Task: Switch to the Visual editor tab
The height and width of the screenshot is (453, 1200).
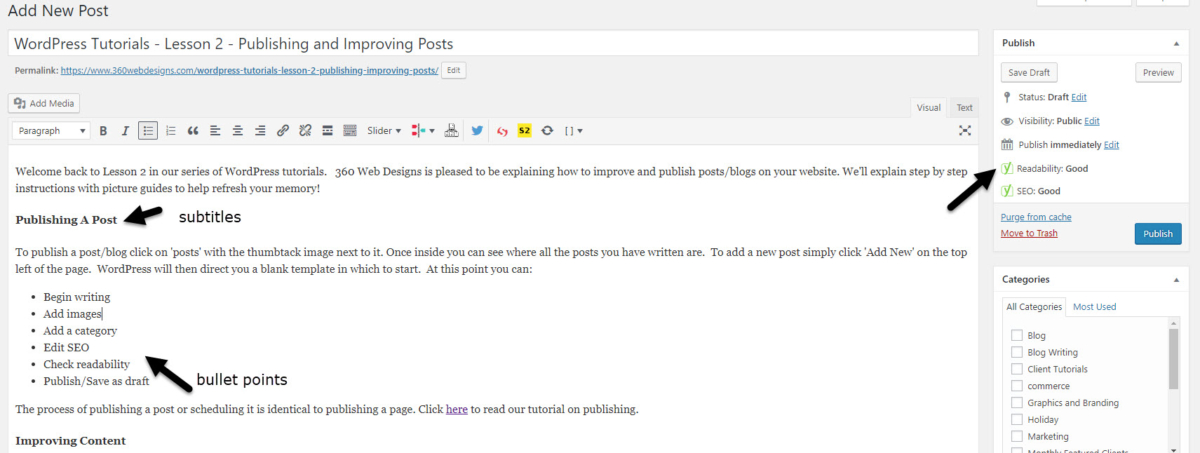Action: pyautogui.click(x=929, y=107)
